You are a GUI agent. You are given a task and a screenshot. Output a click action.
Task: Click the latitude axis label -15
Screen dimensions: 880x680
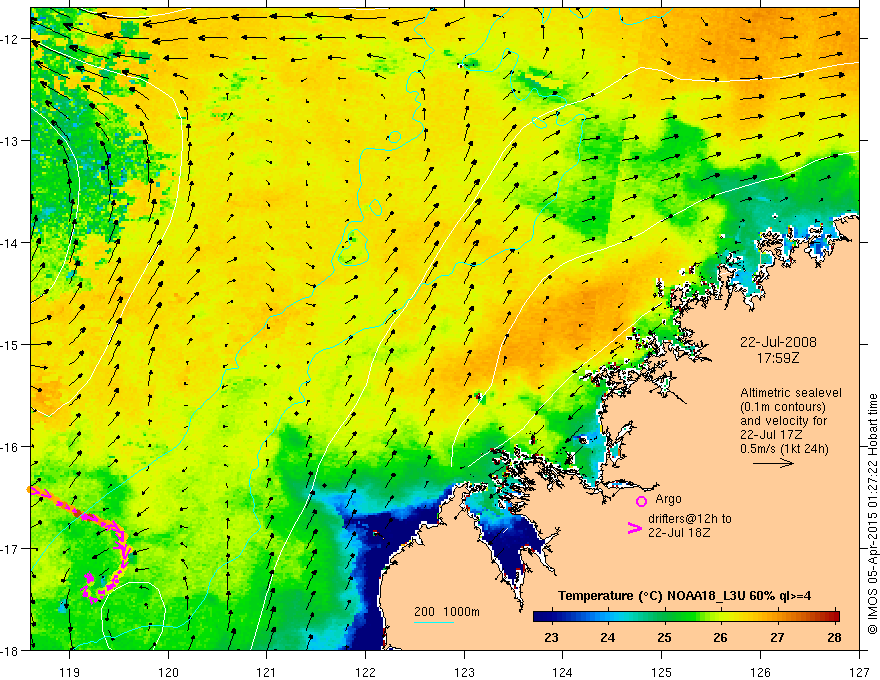(x=11, y=344)
